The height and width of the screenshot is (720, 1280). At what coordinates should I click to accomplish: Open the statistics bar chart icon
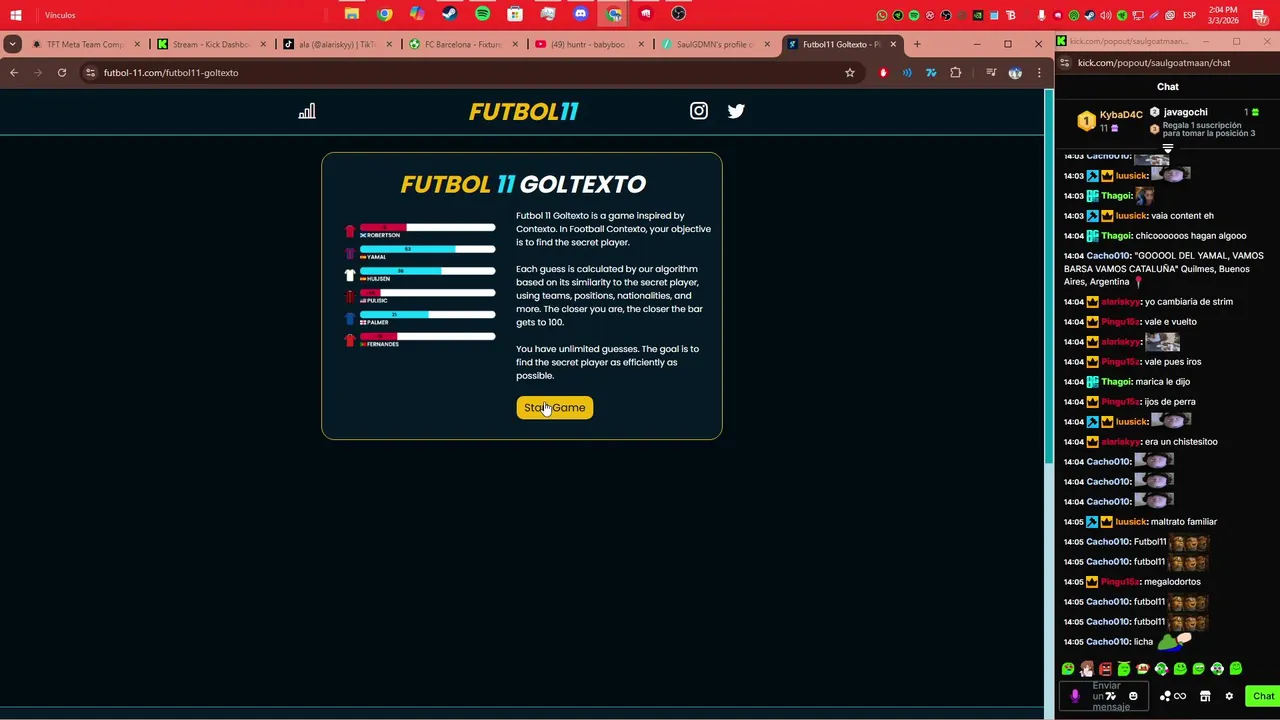pos(307,111)
